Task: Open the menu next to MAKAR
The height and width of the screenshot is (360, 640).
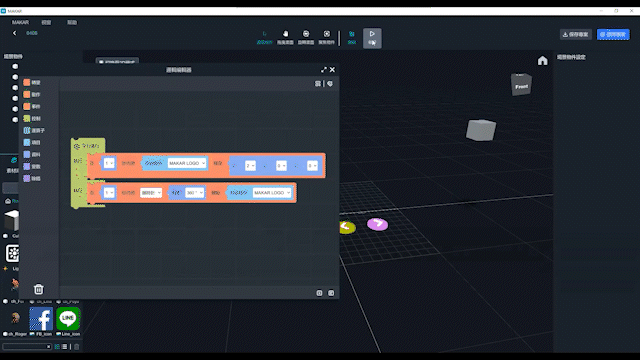Action: (46, 22)
